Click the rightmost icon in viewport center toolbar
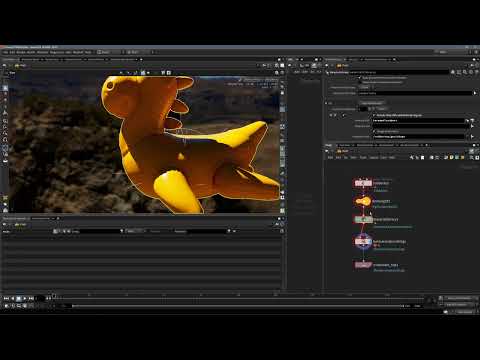 click(169, 72)
